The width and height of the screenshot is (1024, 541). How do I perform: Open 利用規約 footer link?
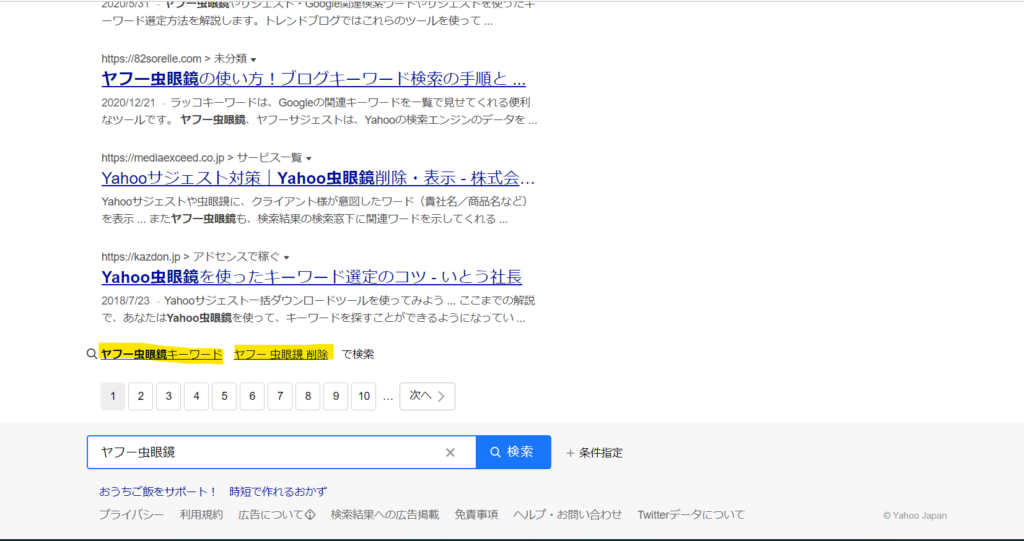click(201, 515)
